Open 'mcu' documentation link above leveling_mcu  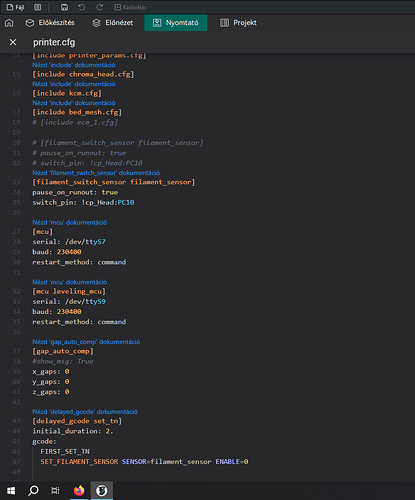click(x=70, y=282)
